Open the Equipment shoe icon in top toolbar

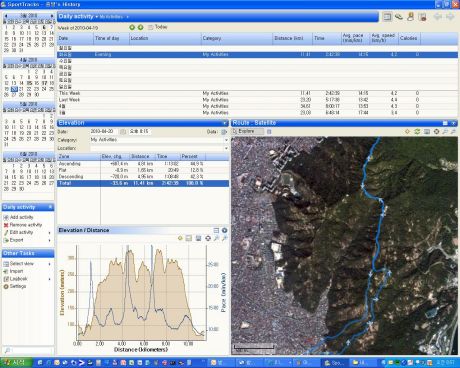(x=399, y=17)
